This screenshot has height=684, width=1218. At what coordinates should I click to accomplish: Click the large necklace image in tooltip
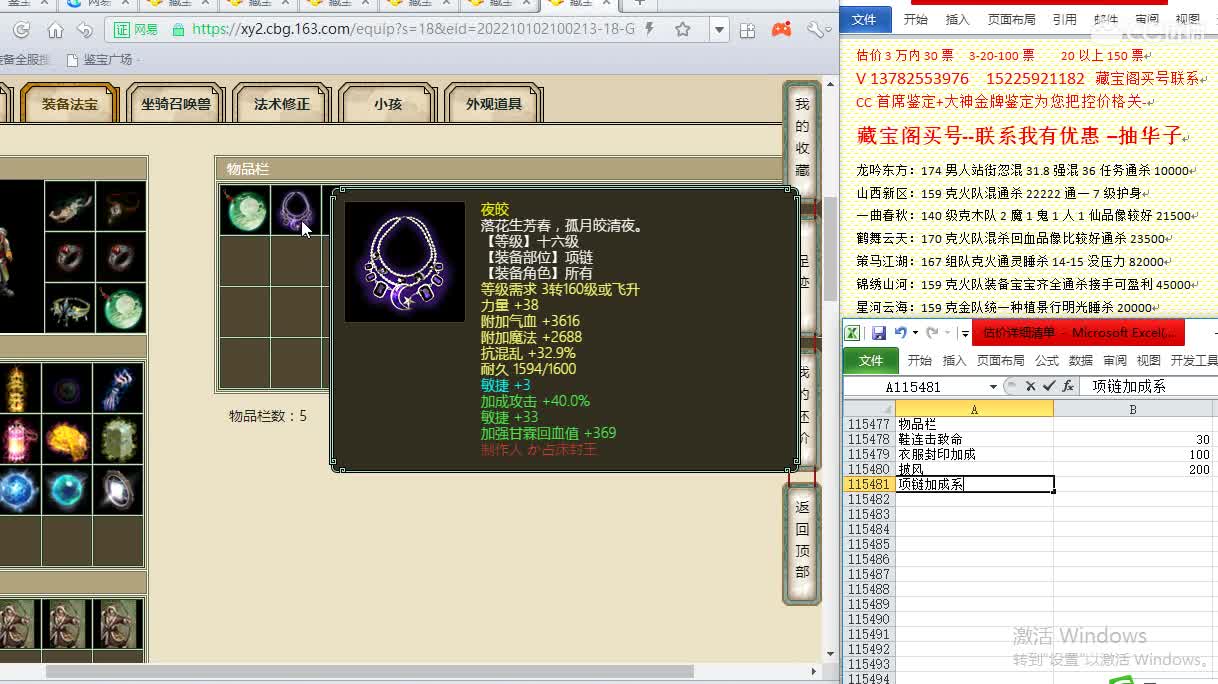pyautogui.click(x=405, y=262)
